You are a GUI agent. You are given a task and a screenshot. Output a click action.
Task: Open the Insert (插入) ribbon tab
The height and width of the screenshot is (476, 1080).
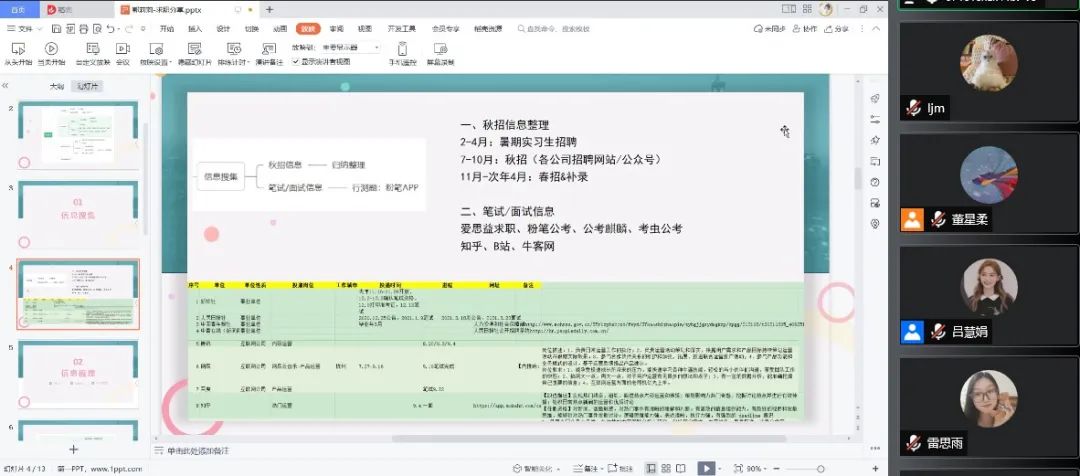click(195, 29)
